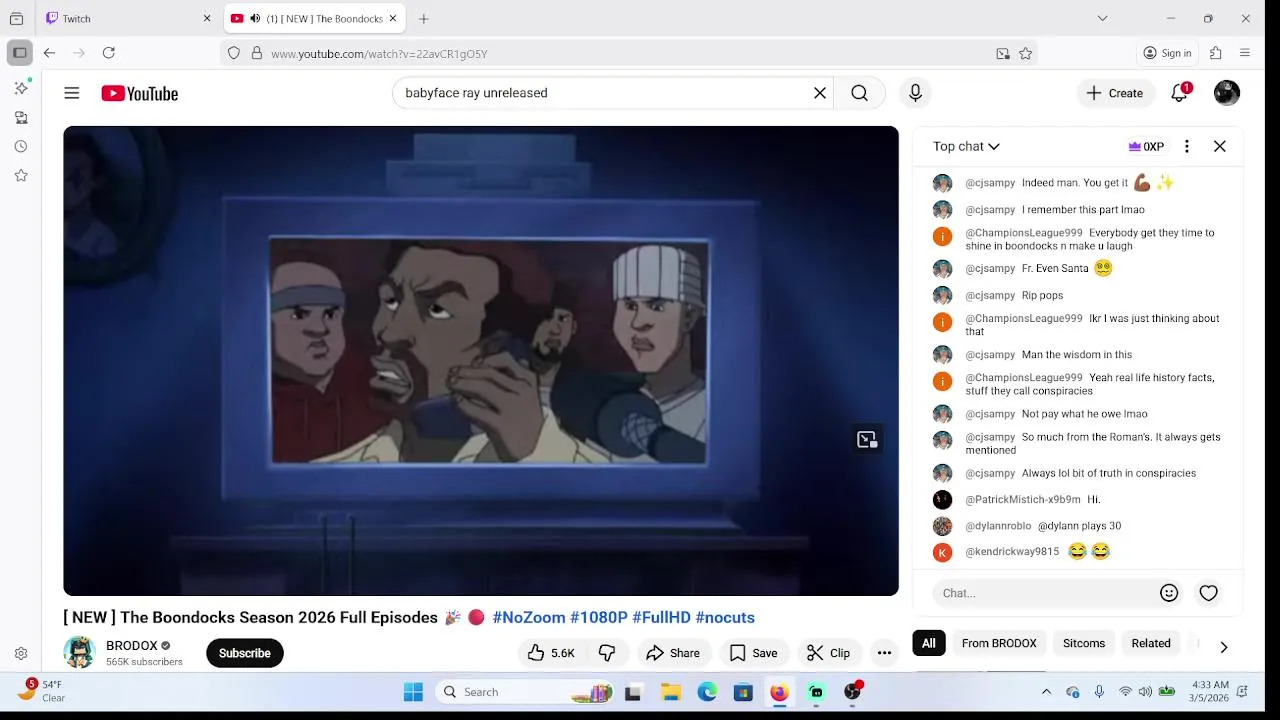Like the video thumbs up
1280x720 pixels.
click(551, 653)
